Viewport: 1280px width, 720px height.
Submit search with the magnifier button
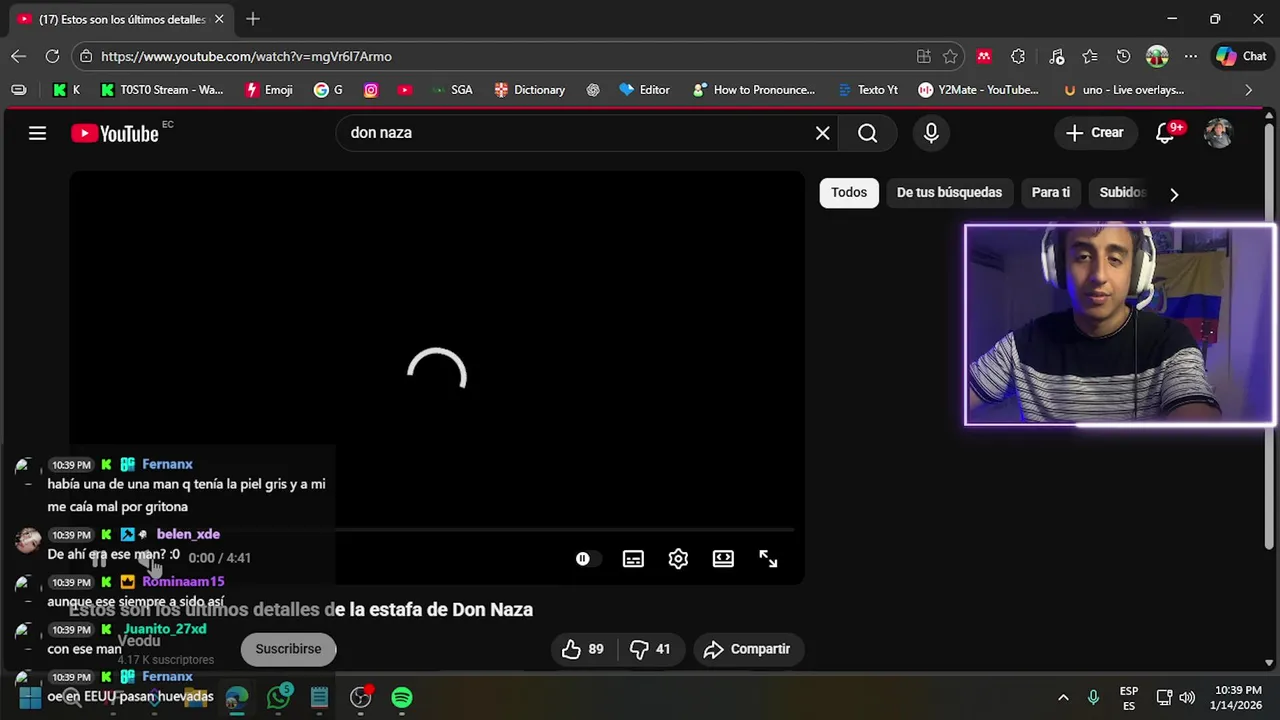pyautogui.click(x=867, y=133)
